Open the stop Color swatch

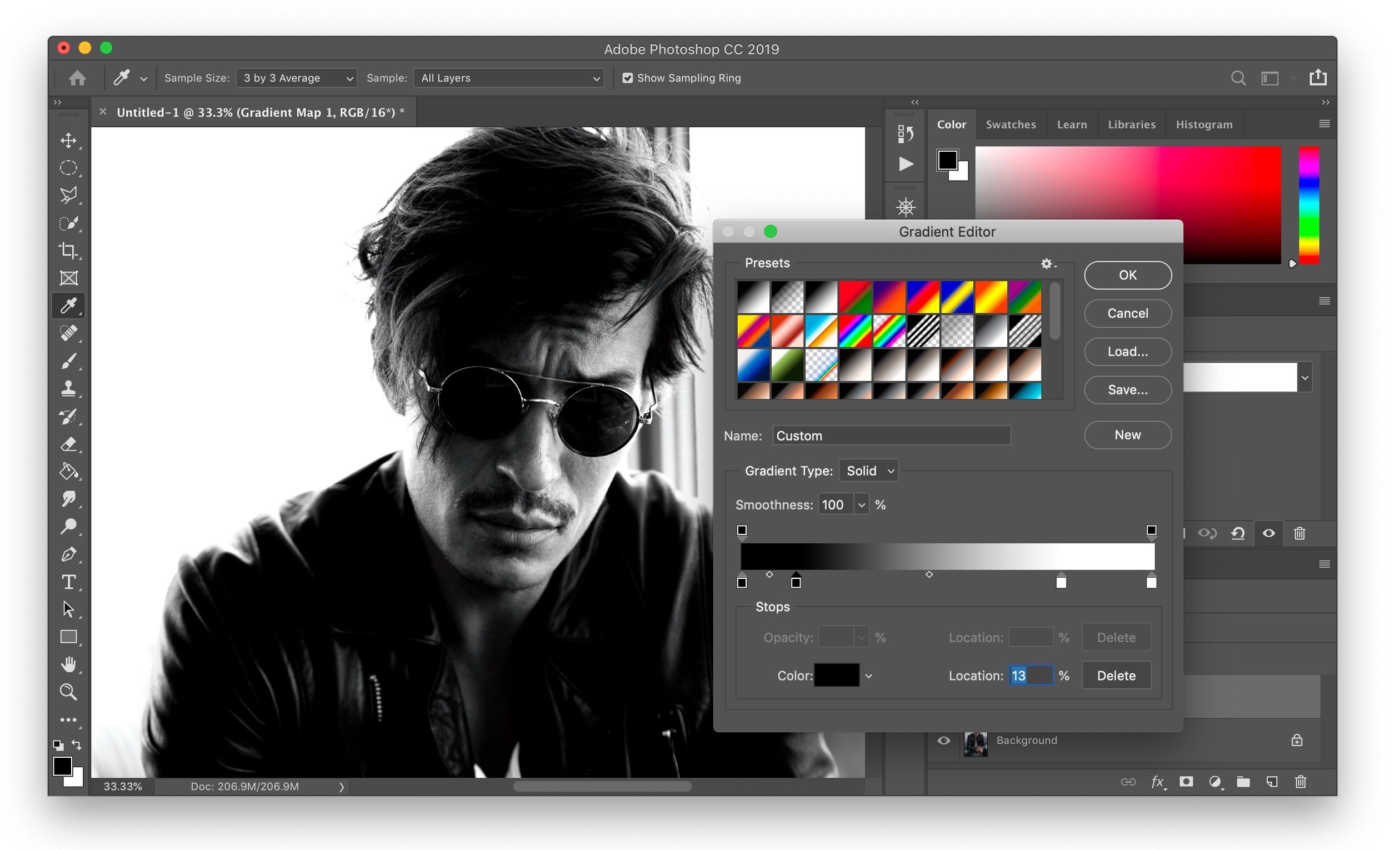click(x=836, y=675)
